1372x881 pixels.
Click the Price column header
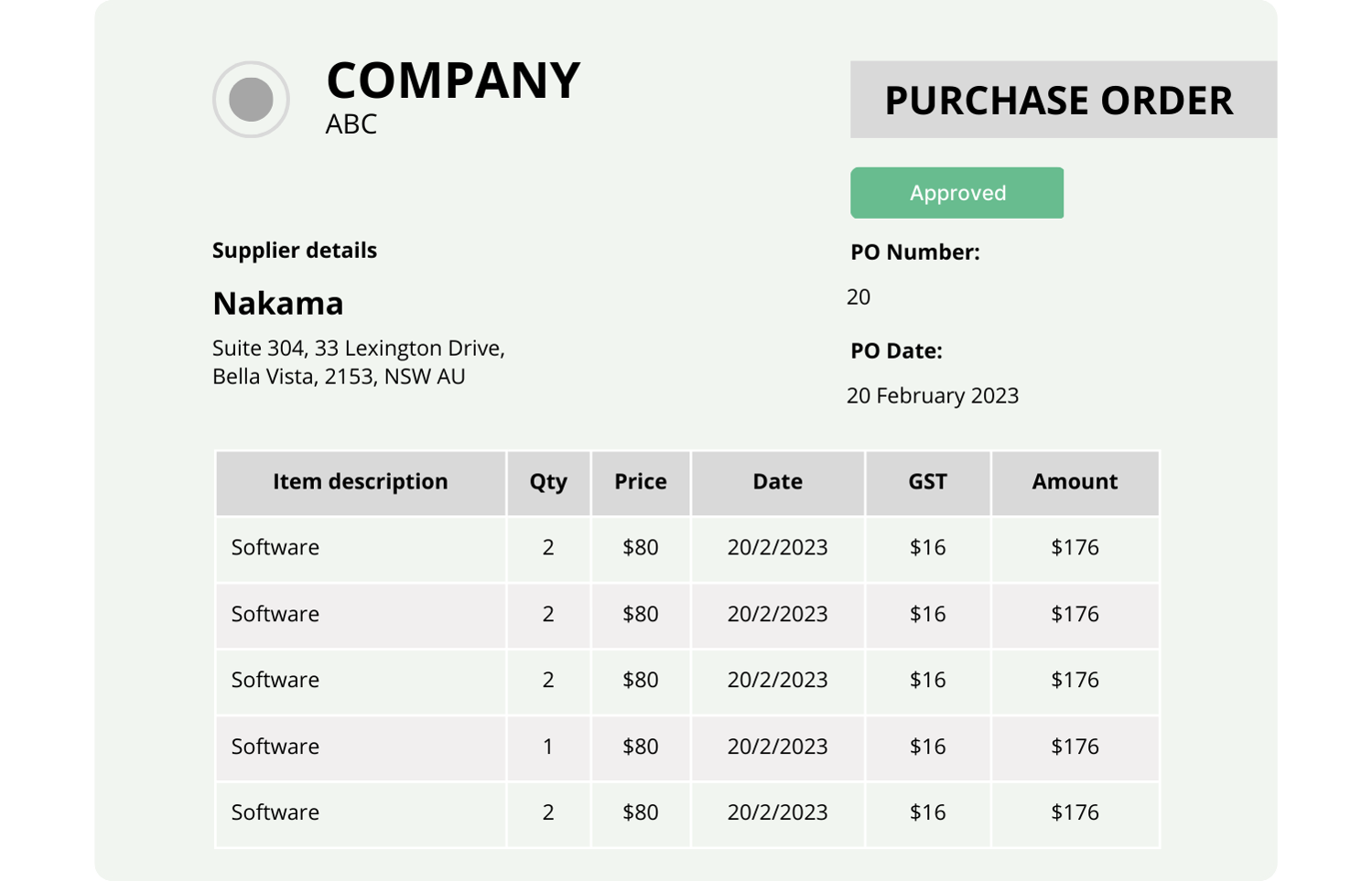coord(641,482)
